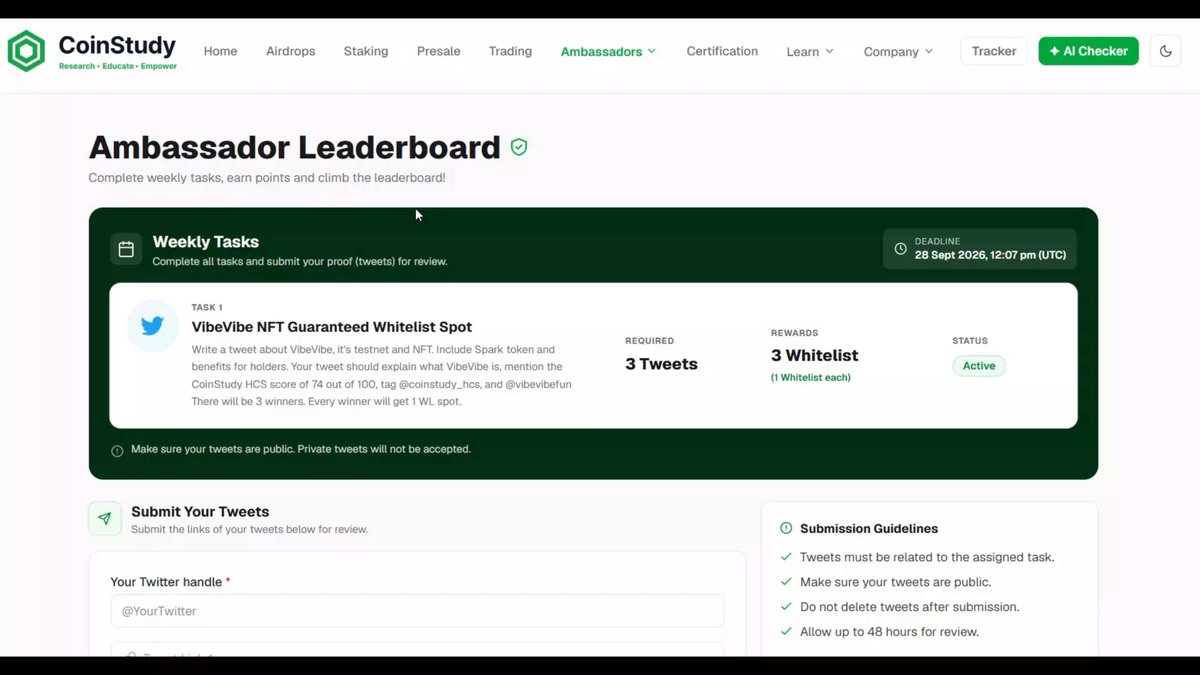Click the Tracker button
Image resolution: width=1200 pixels, height=675 pixels.
(x=994, y=51)
